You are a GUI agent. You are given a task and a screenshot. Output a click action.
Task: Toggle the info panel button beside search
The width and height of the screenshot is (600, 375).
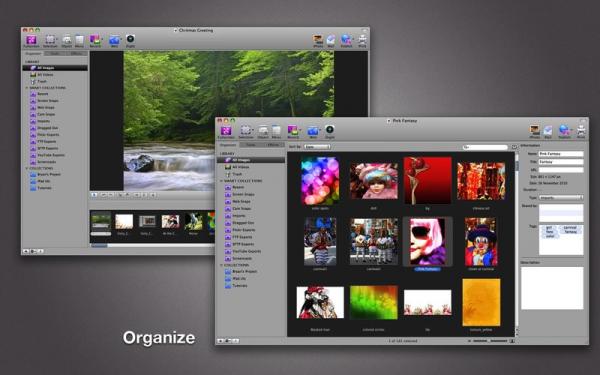[x=514, y=147]
